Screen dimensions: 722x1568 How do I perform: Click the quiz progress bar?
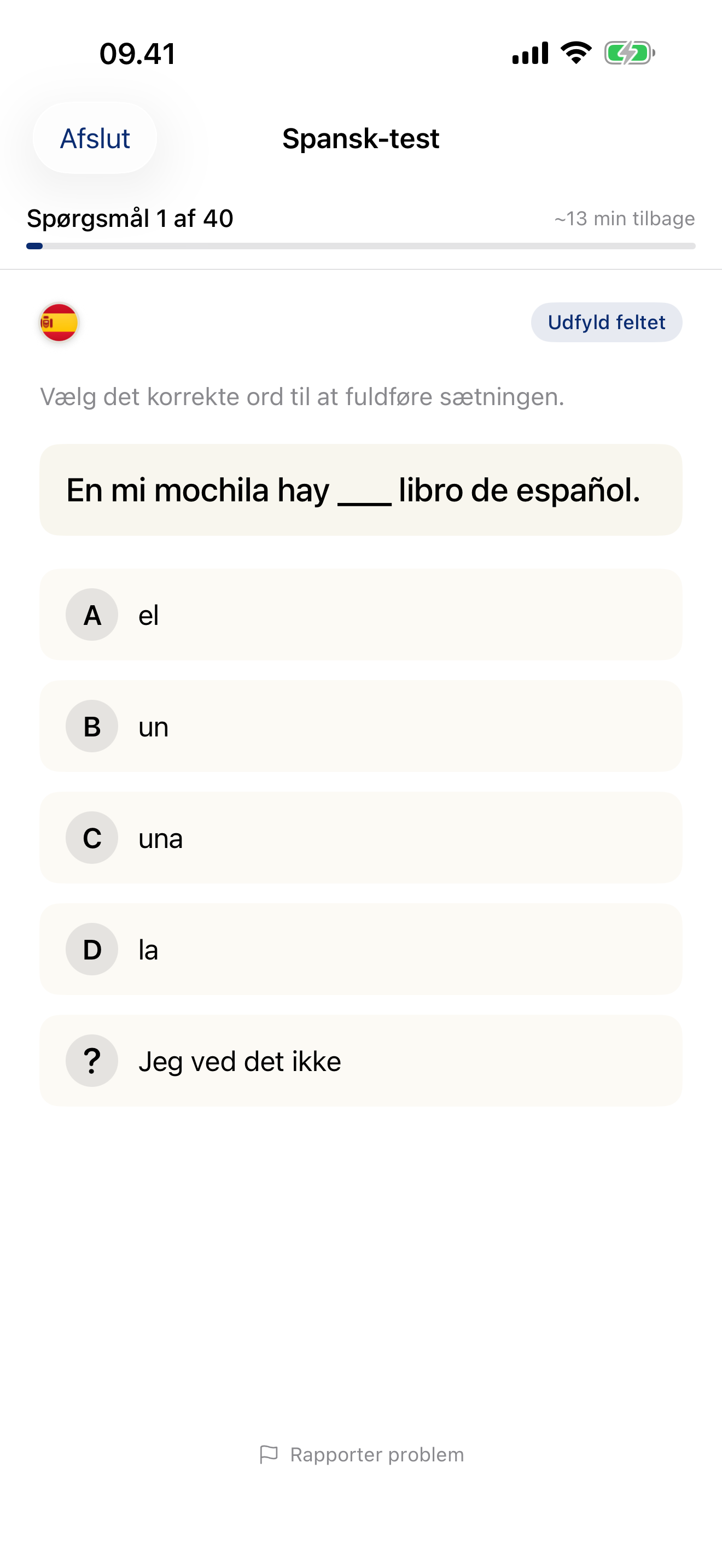[361, 246]
